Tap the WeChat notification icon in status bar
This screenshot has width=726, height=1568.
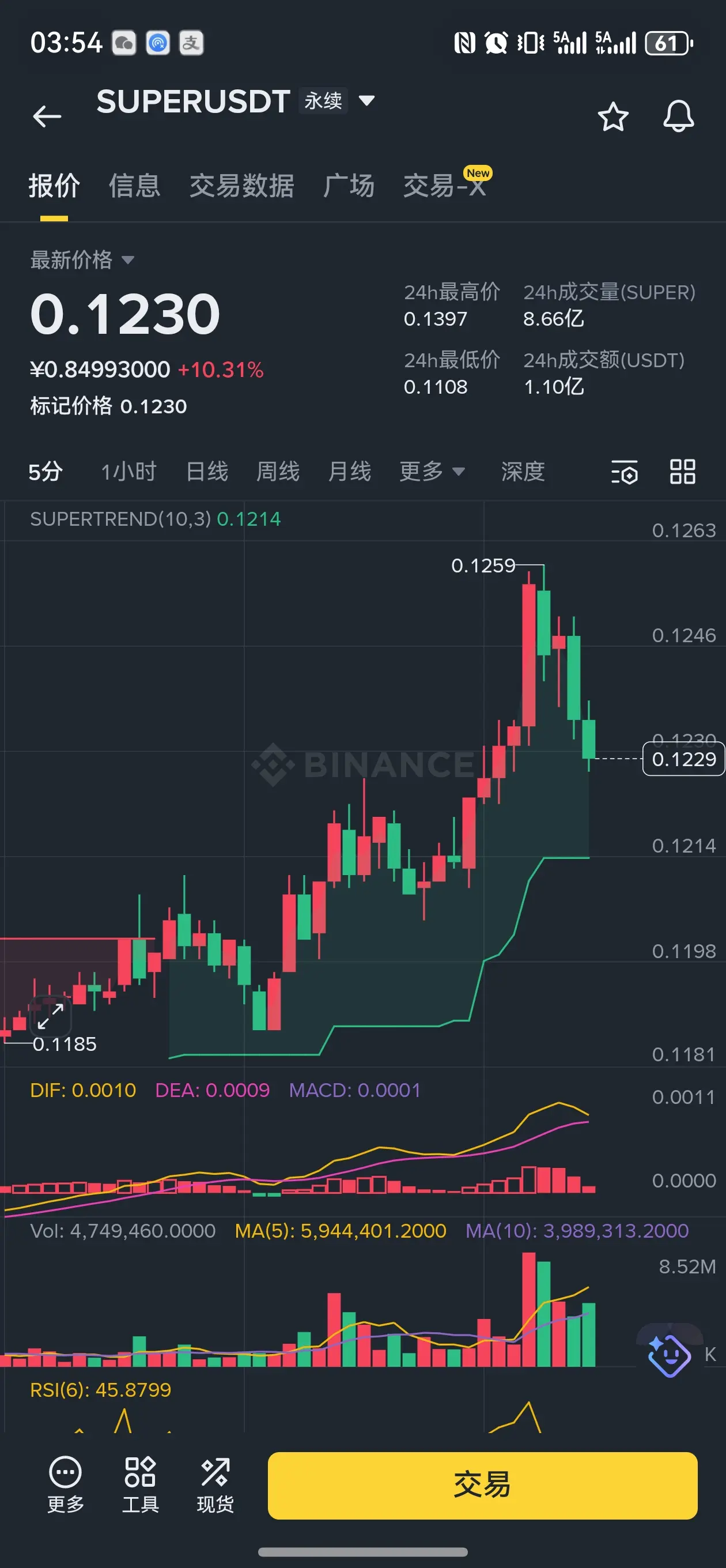click(x=124, y=43)
